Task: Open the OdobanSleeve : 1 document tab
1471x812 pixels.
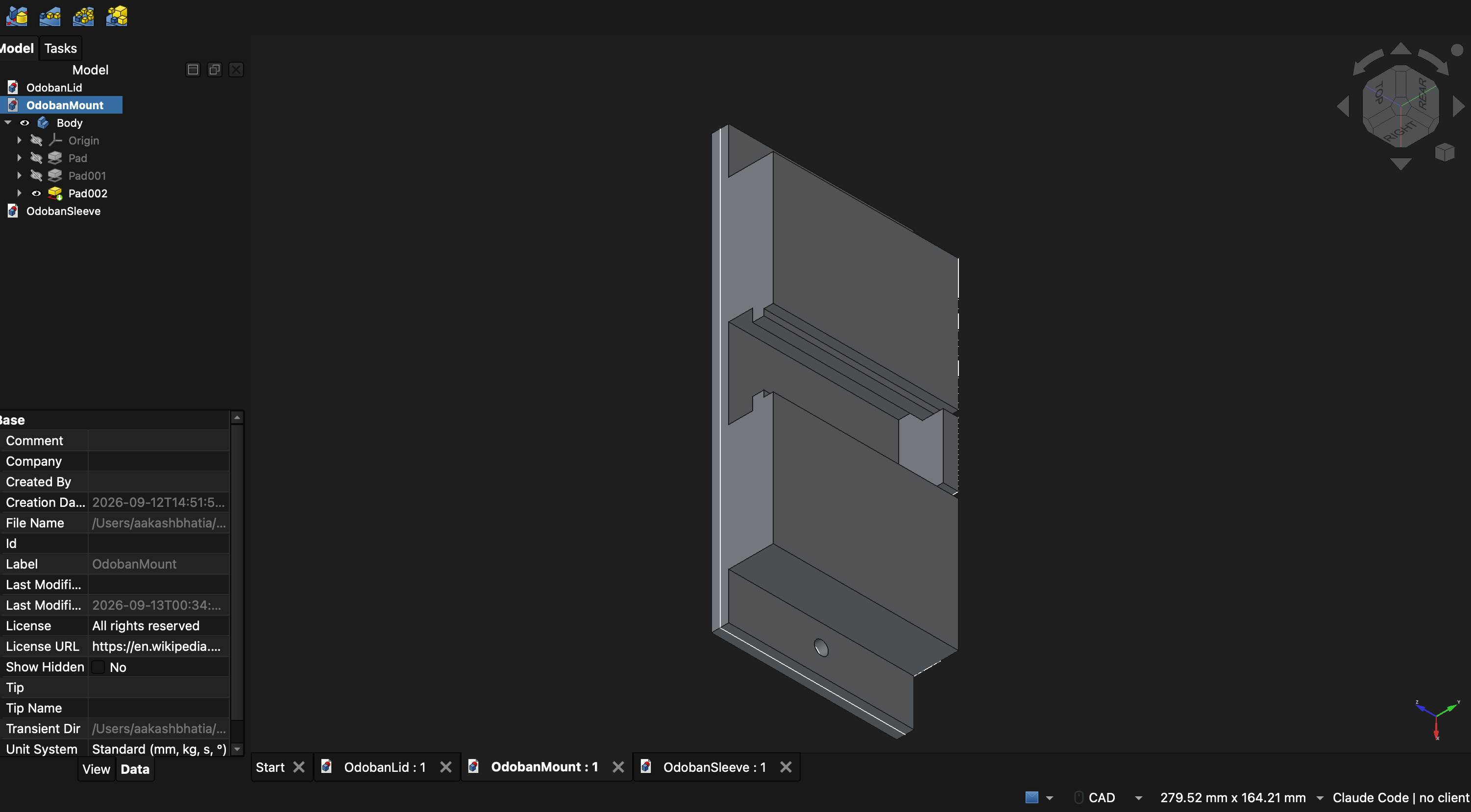Action: click(x=714, y=767)
